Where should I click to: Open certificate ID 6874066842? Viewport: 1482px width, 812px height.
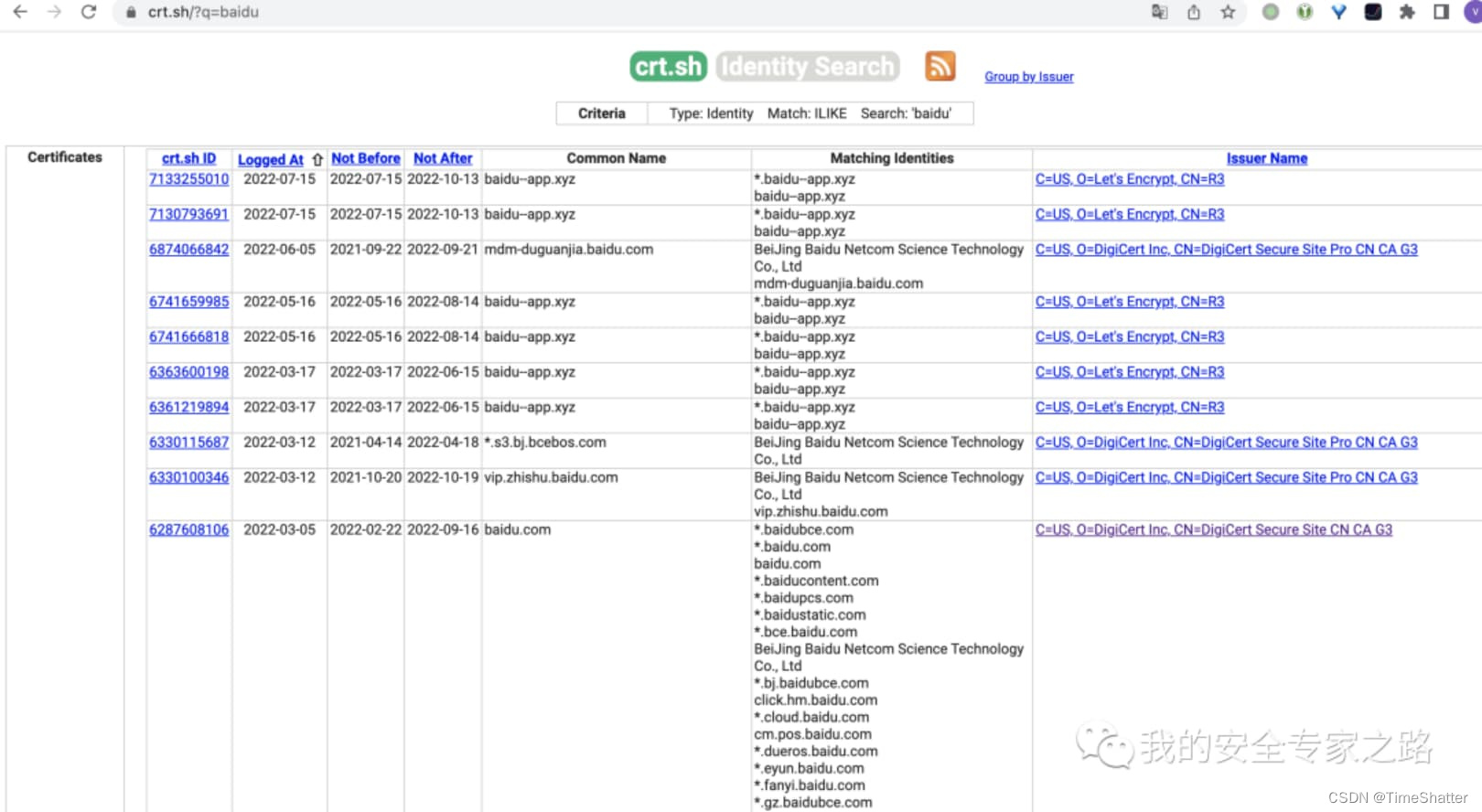188,249
